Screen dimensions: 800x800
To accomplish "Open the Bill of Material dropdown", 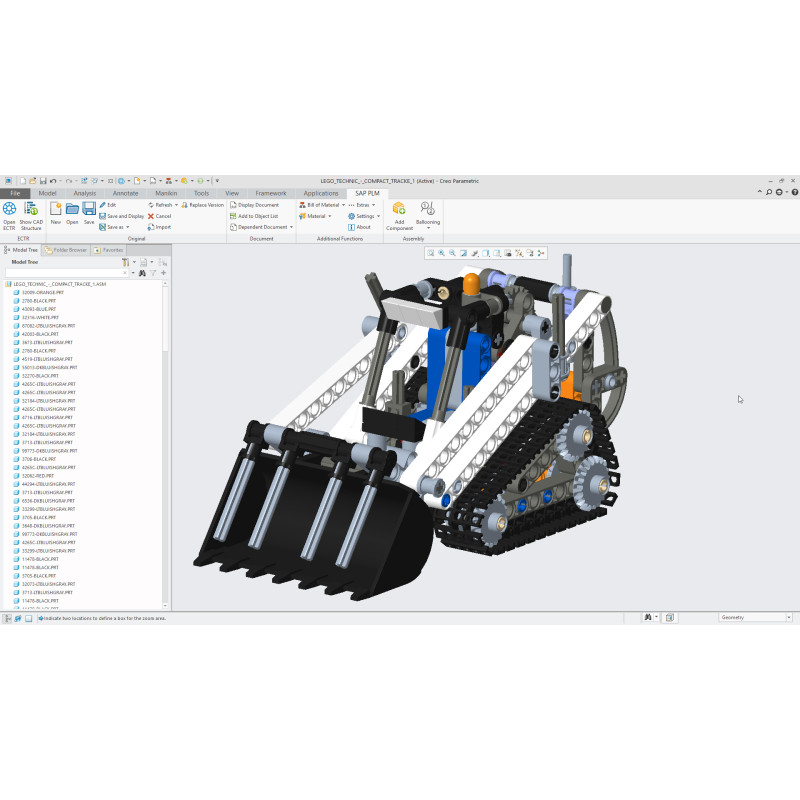I will click(x=320, y=204).
